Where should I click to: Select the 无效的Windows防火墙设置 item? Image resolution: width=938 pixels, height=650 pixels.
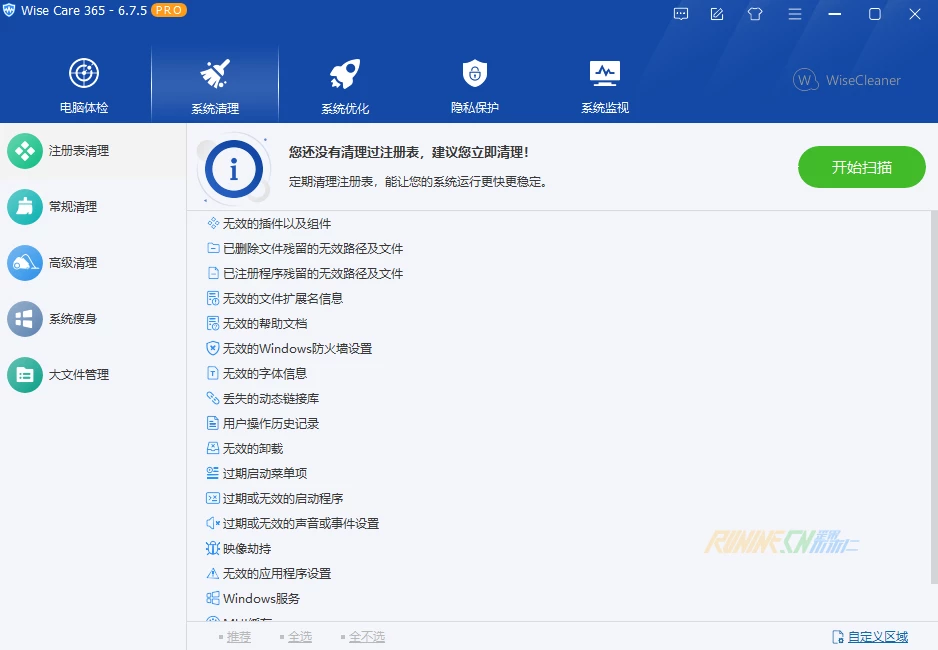[297, 349]
